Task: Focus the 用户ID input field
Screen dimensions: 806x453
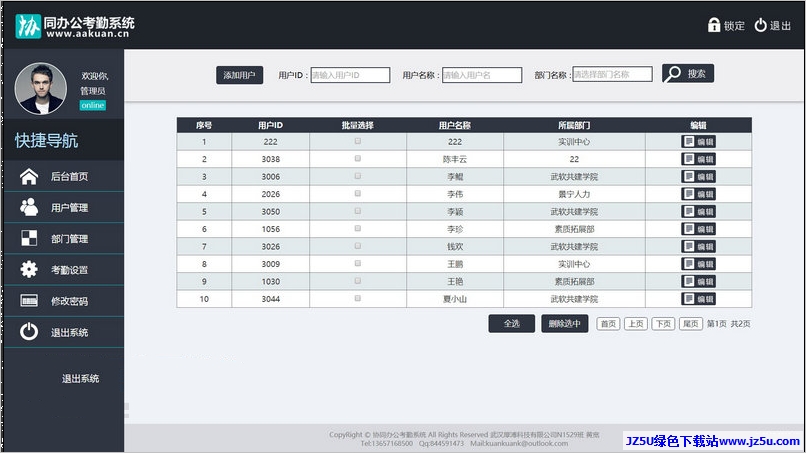Action: click(x=350, y=75)
